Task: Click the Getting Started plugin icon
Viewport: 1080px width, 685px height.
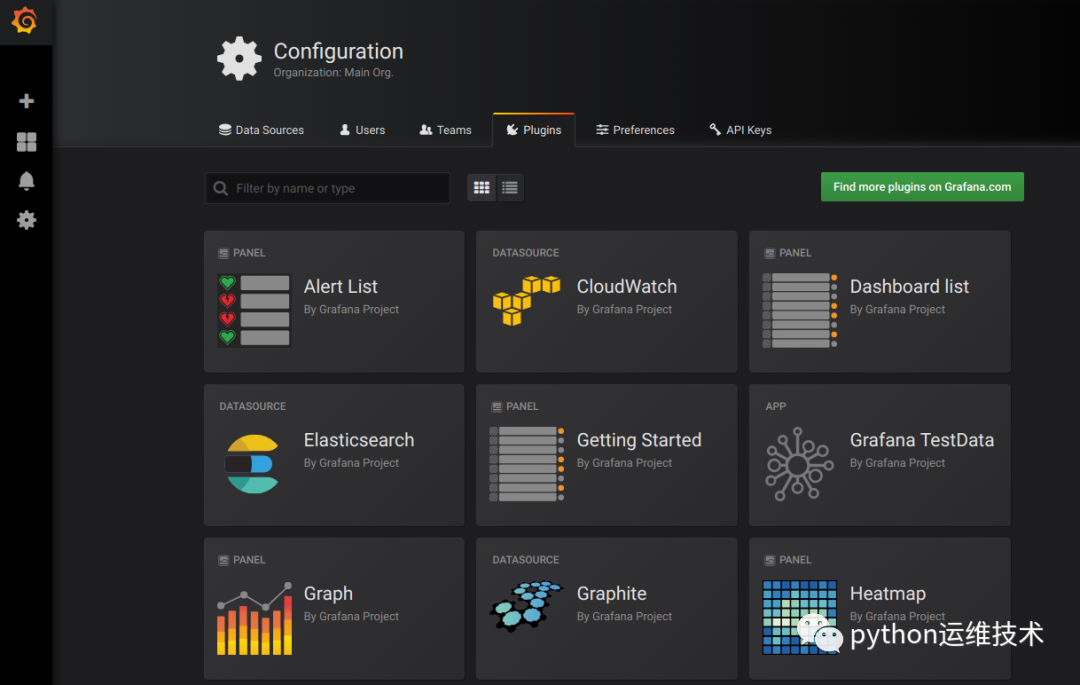Action: 527,463
